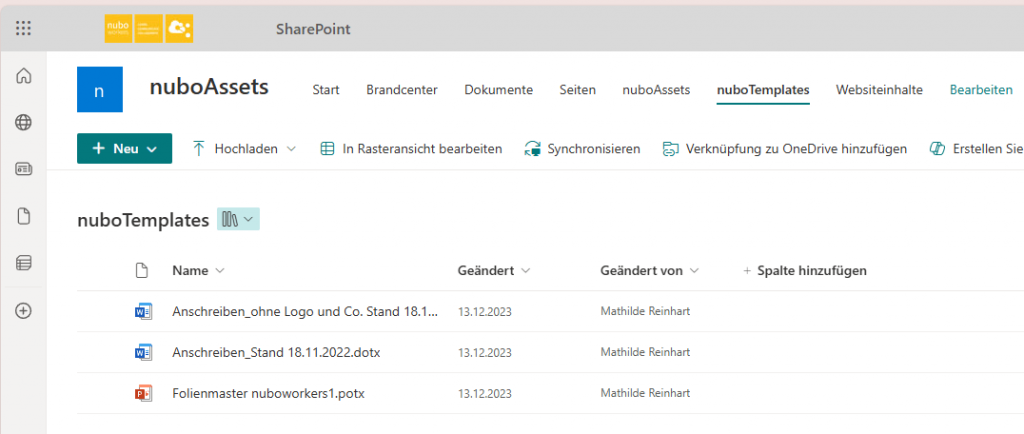The height and width of the screenshot is (434, 1024).
Task: Click the SharePoint header title
Action: 313,29
